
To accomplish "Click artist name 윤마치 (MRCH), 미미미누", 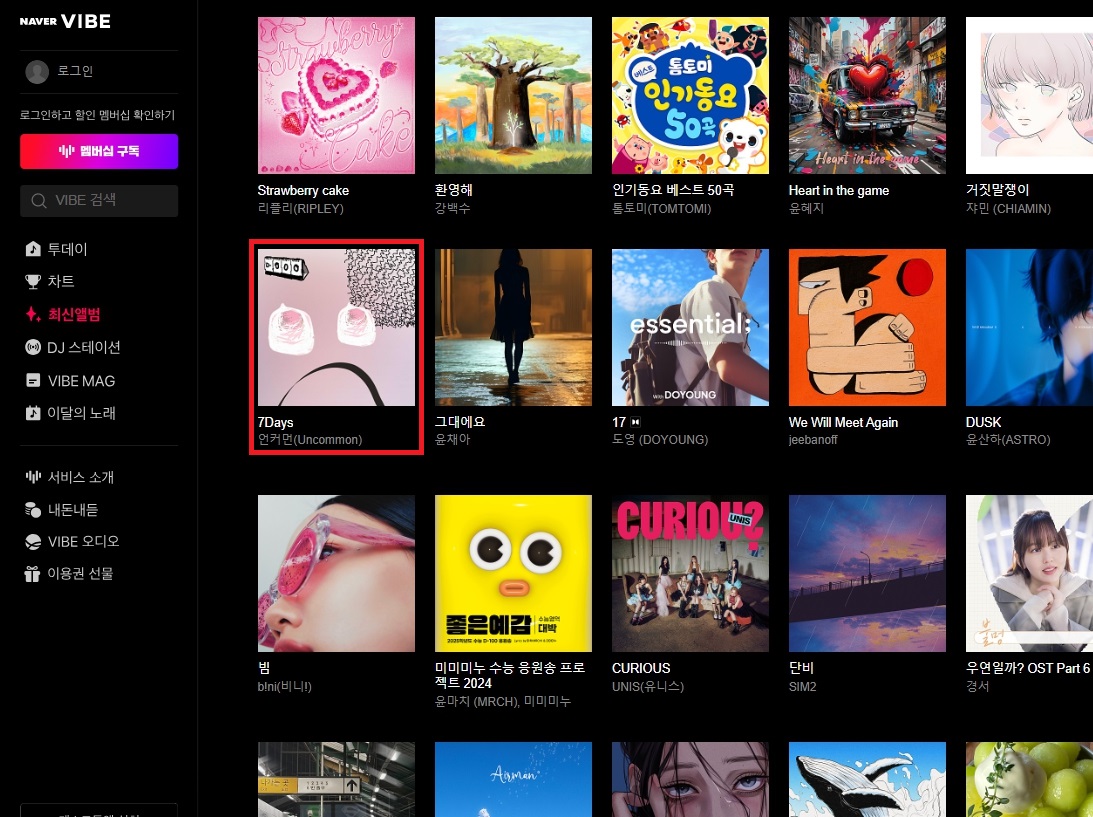I will click(x=503, y=701).
